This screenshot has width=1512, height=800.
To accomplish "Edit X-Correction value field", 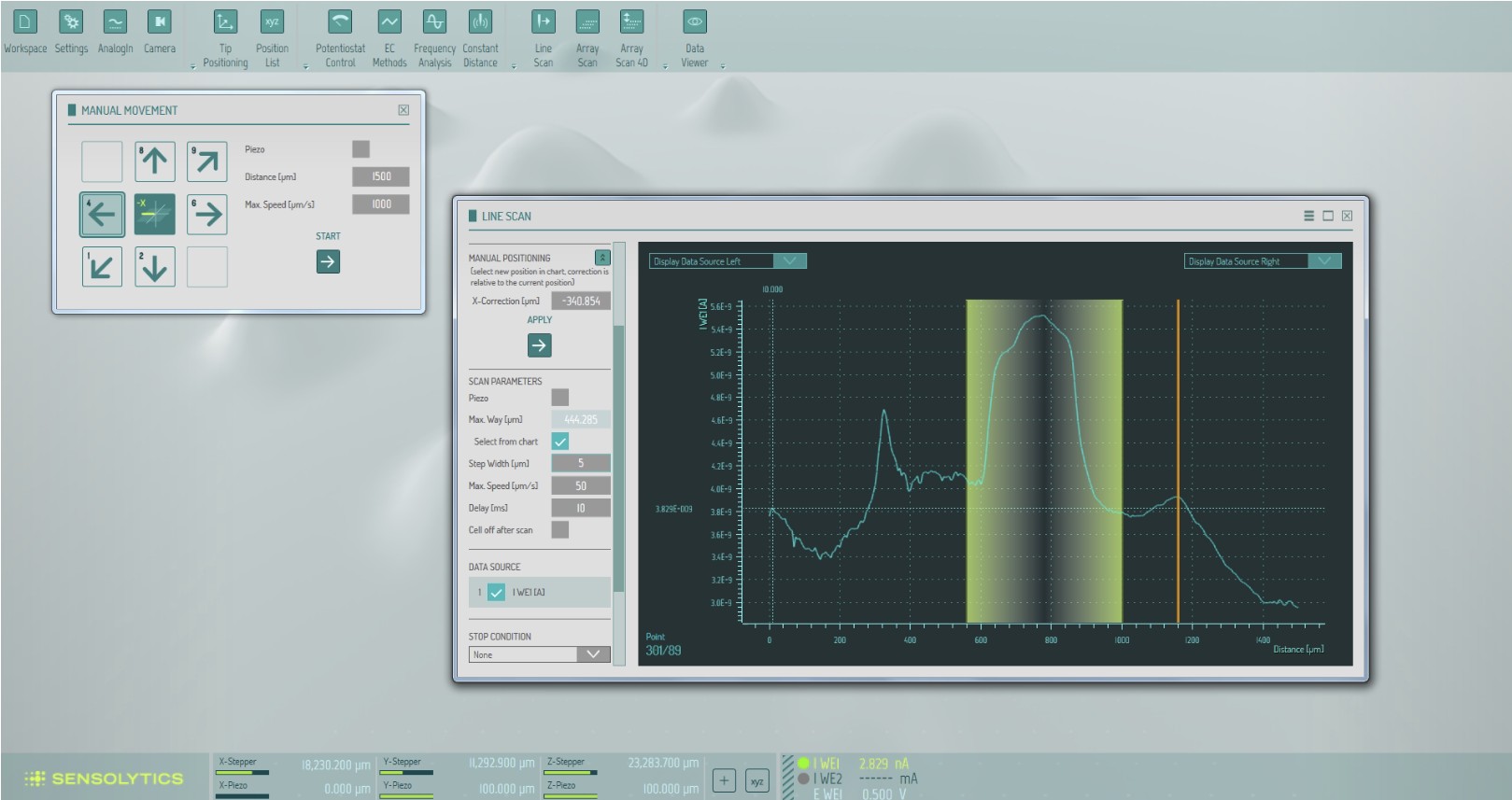I will pyautogui.click(x=581, y=301).
